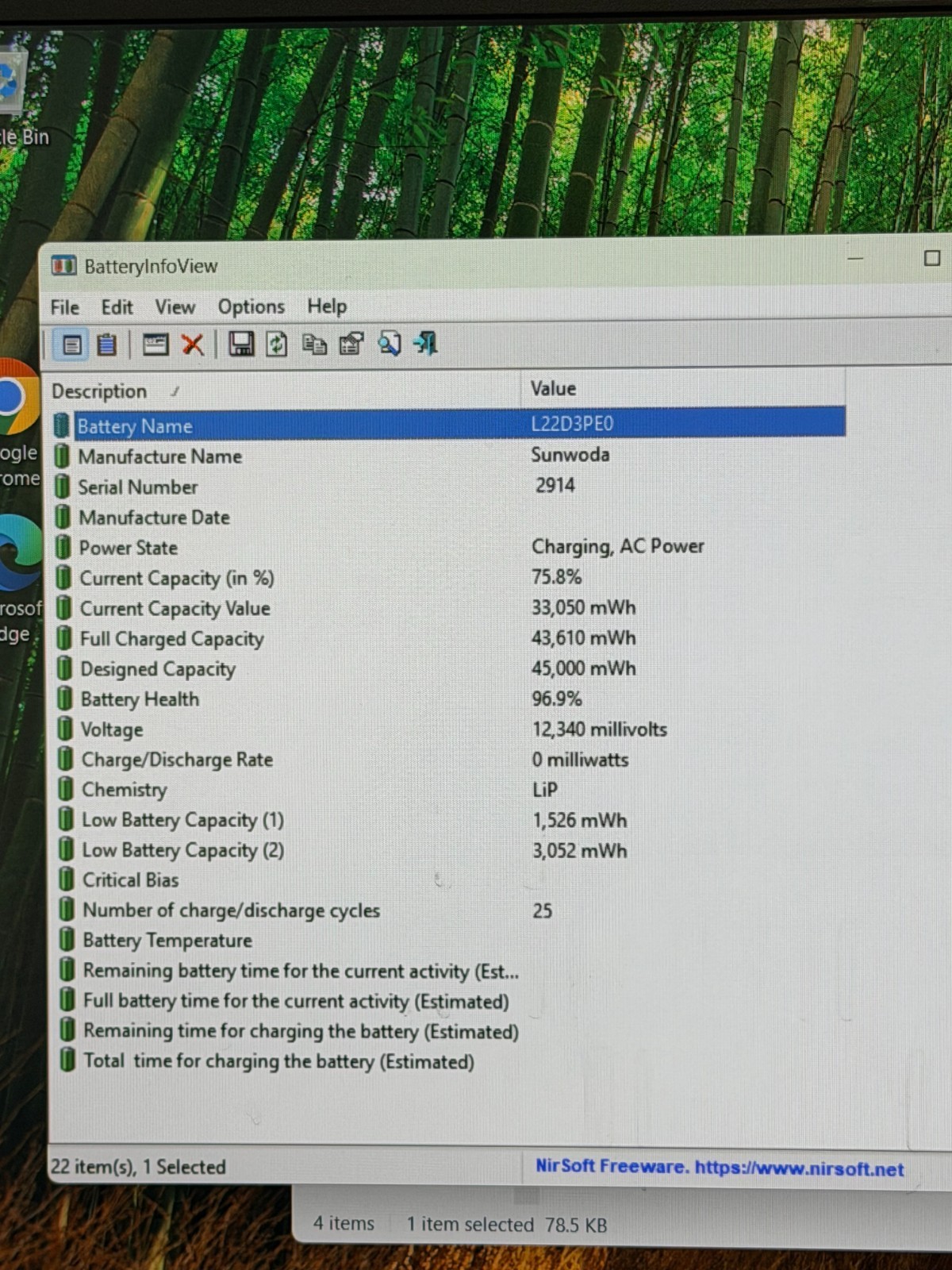
Task: Click the LiP chemistry value
Action: [x=545, y=790]
